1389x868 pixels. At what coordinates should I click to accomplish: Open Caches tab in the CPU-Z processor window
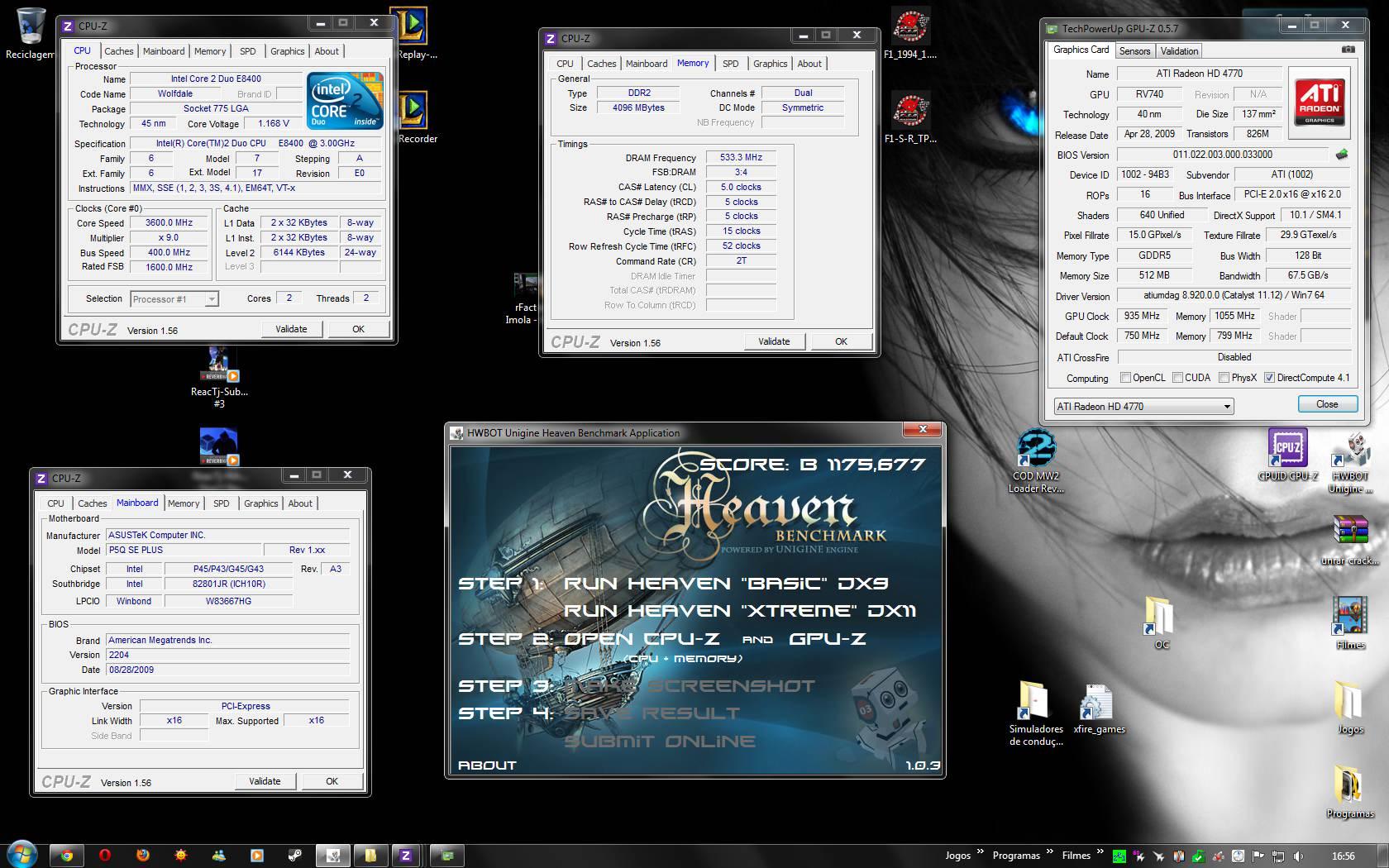(x=118, y=51)
